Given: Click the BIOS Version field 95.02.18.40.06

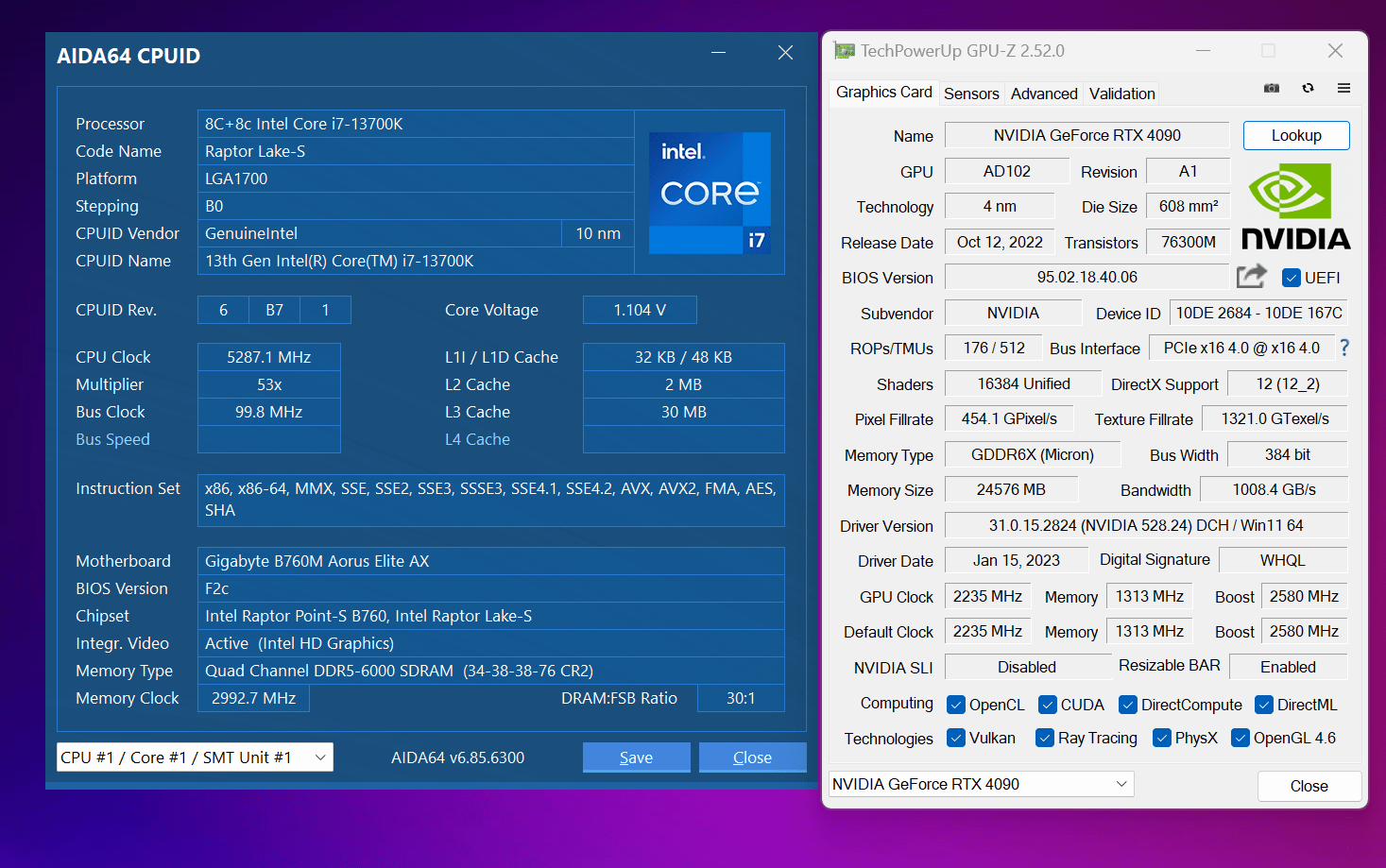Looking at the screenshot, I should tap(1087, 277).
